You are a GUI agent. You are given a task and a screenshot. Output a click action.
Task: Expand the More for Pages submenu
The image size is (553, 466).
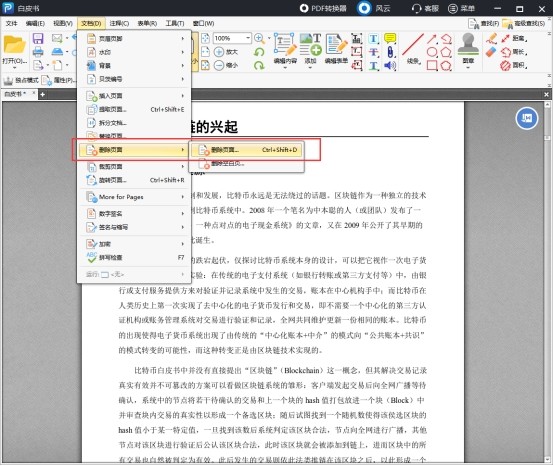point(134,197)
